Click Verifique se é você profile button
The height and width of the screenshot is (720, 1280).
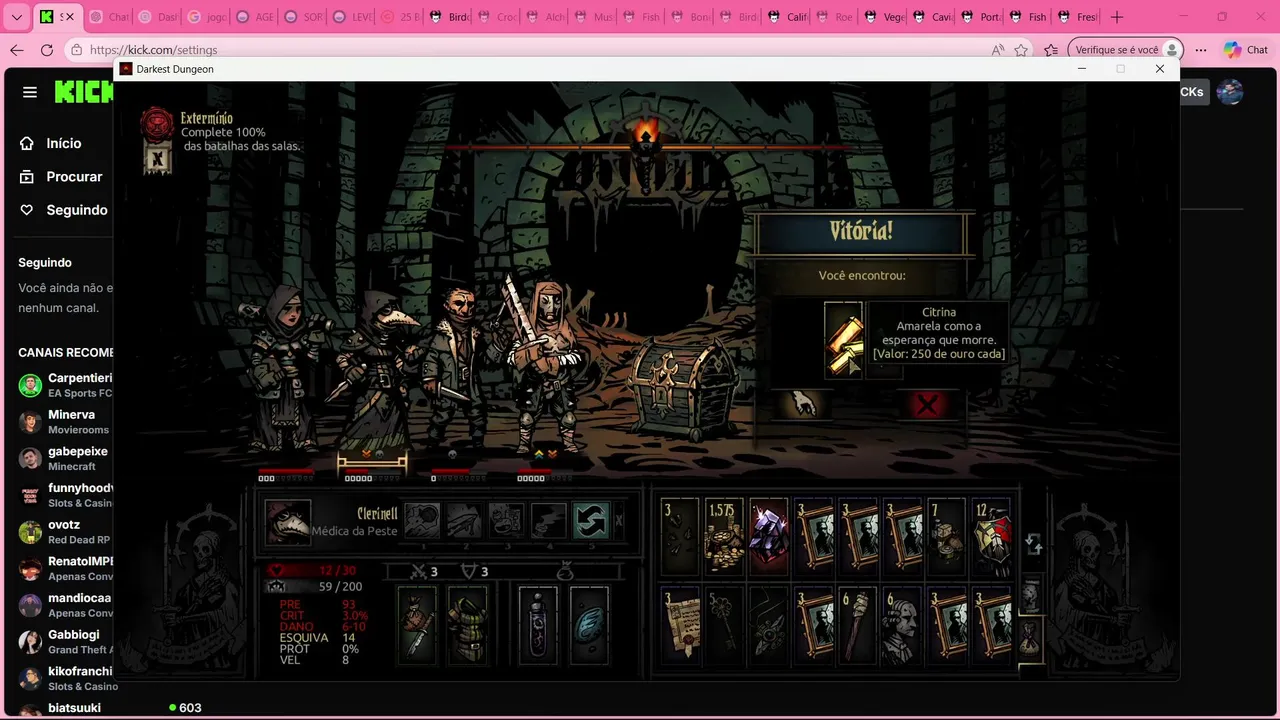point(1126,50)
